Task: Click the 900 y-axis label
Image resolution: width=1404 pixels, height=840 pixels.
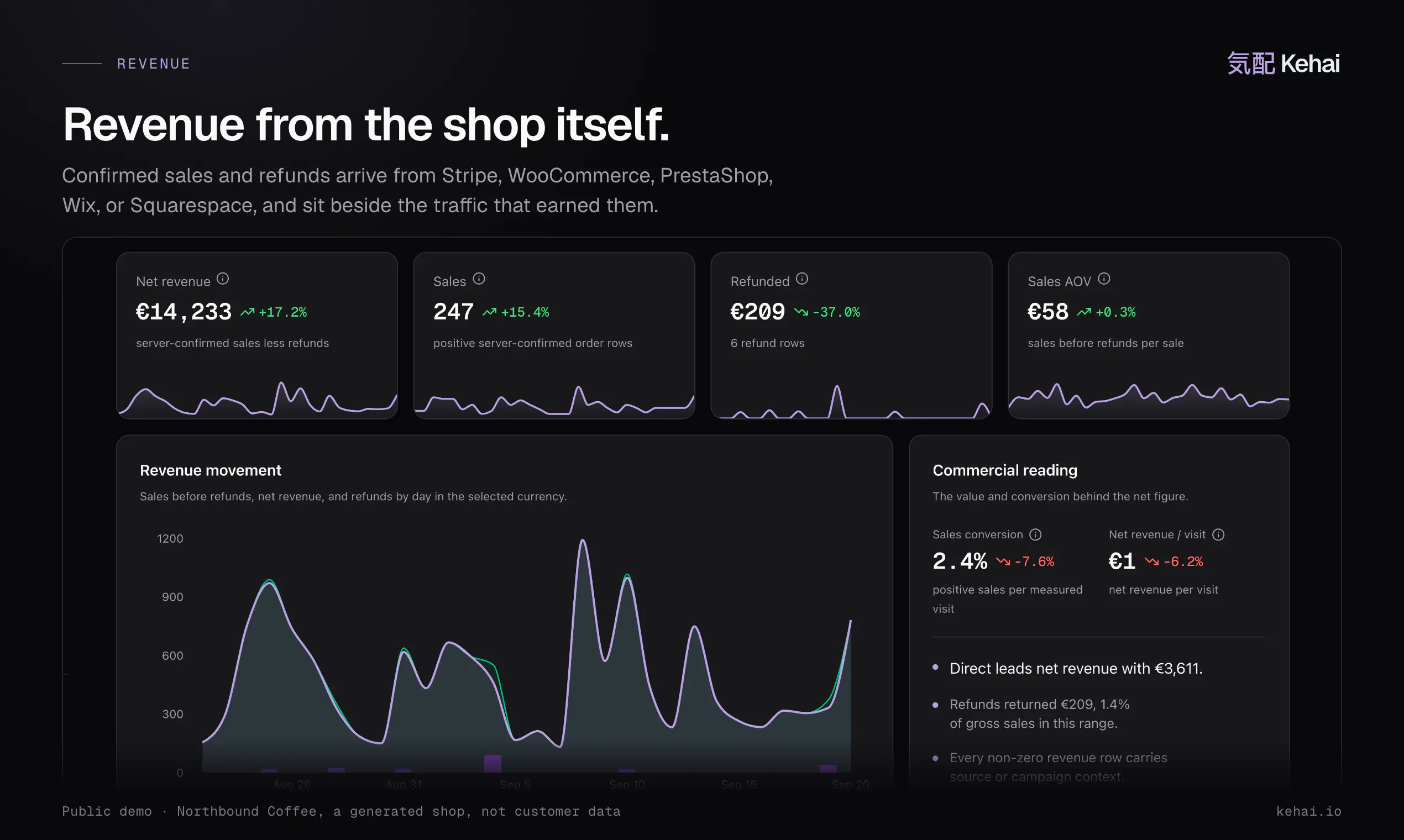Action: (172, 597)
